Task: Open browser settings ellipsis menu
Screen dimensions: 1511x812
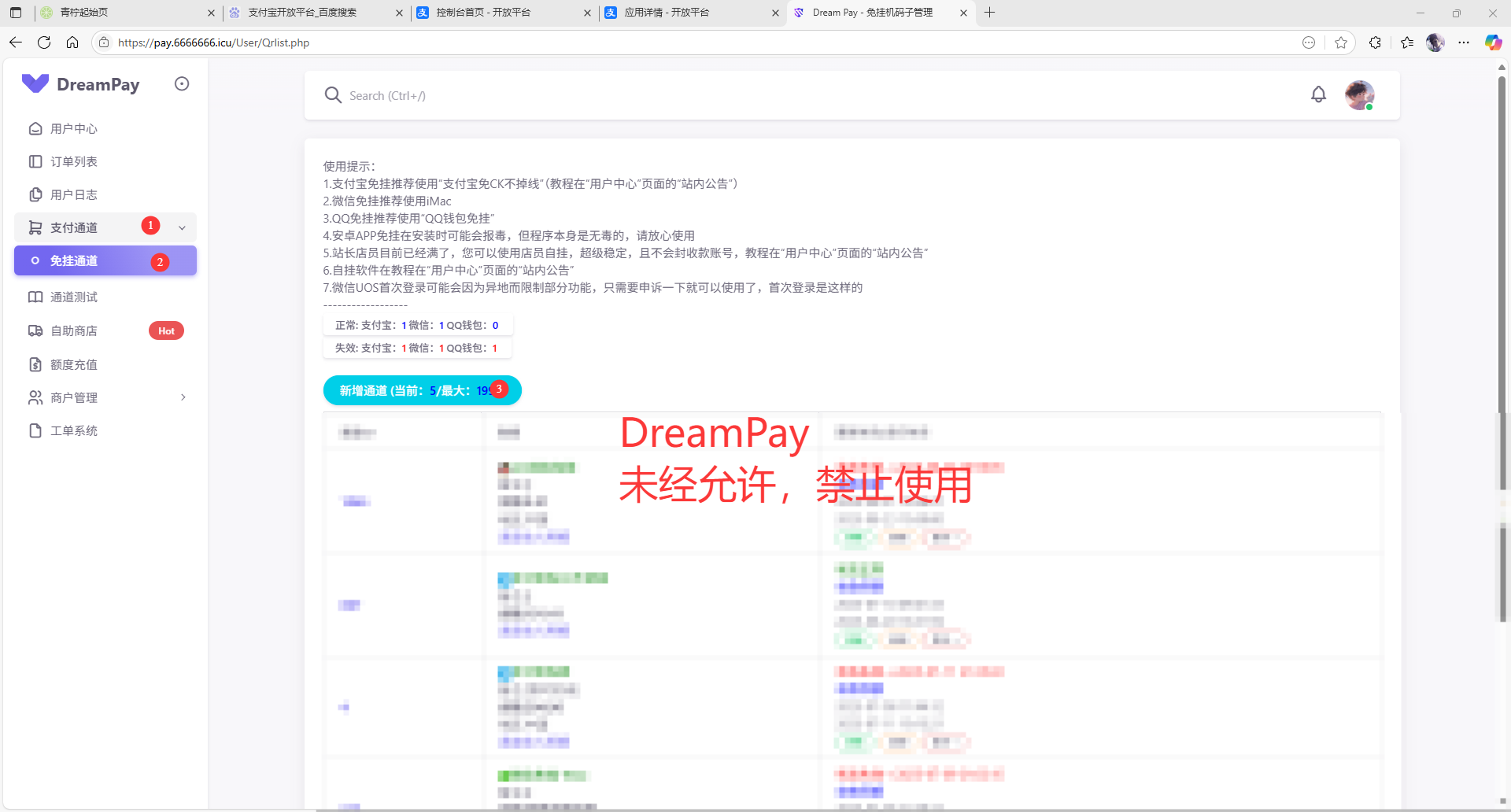Action: (1464, 42)
